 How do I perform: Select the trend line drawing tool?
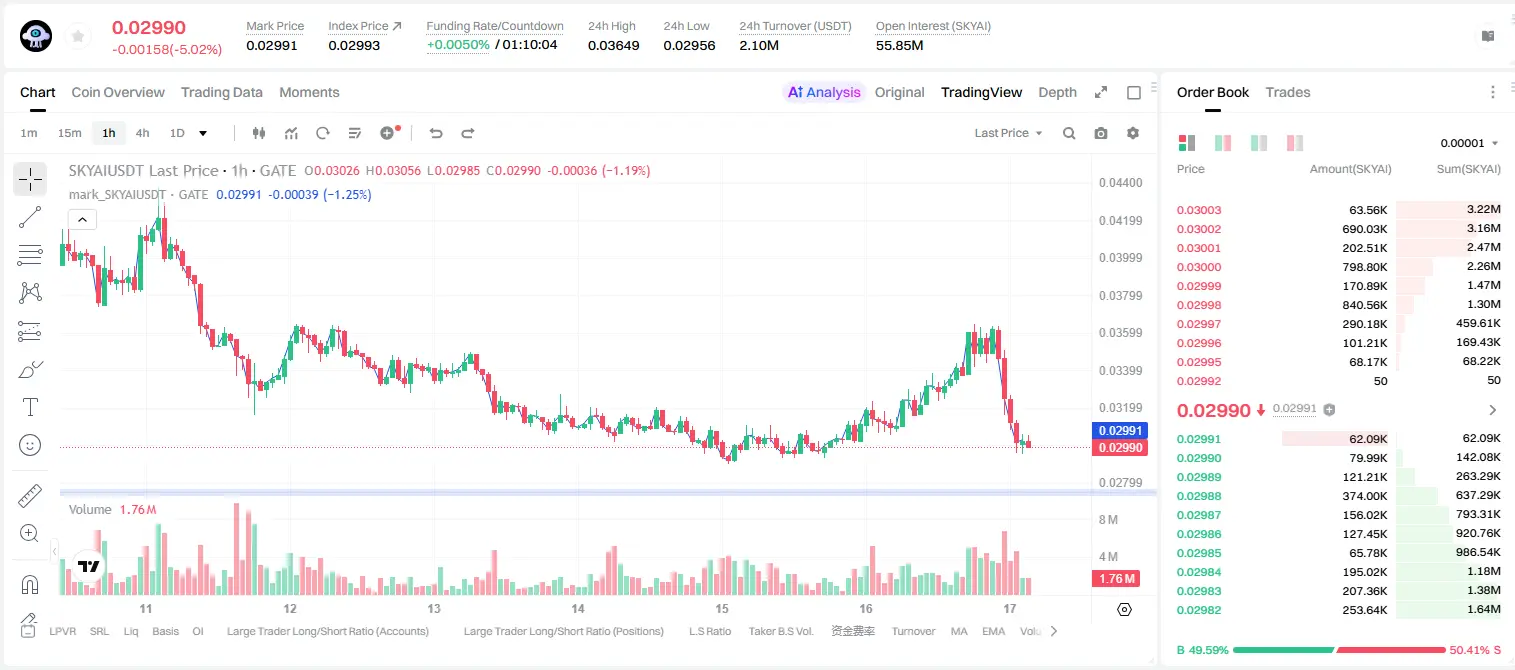click(x=30, y=217)
